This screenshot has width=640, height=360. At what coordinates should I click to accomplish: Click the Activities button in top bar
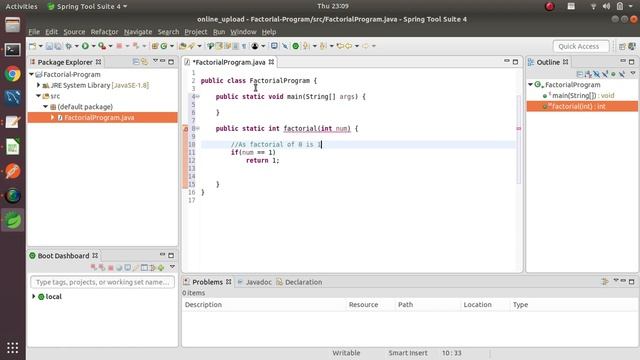(x=21, y=6)
